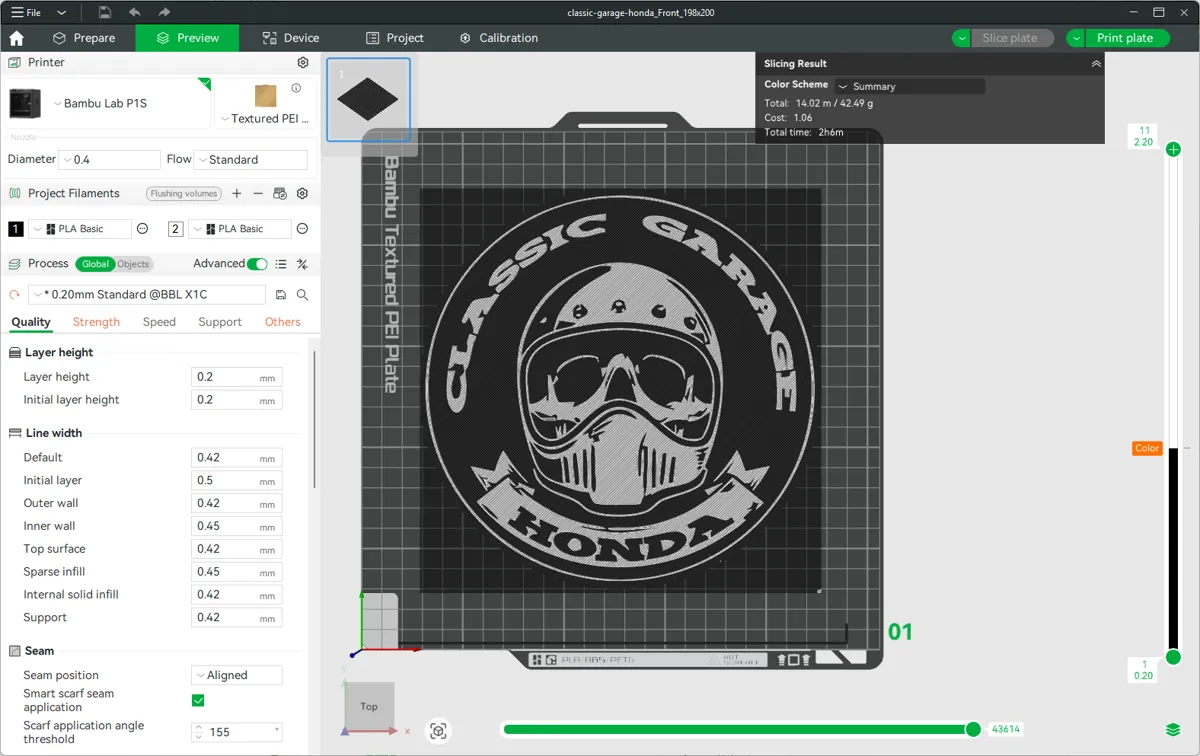Toggle Advanced settings switch
The height and width of the screenshot is (756, 1200).
coord(258,264)
